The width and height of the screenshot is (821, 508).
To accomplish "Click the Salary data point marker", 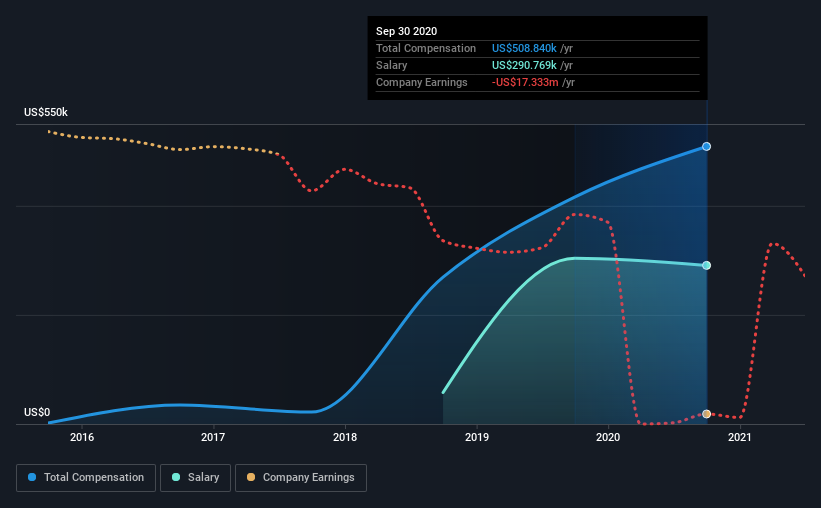I will [706, 266].
